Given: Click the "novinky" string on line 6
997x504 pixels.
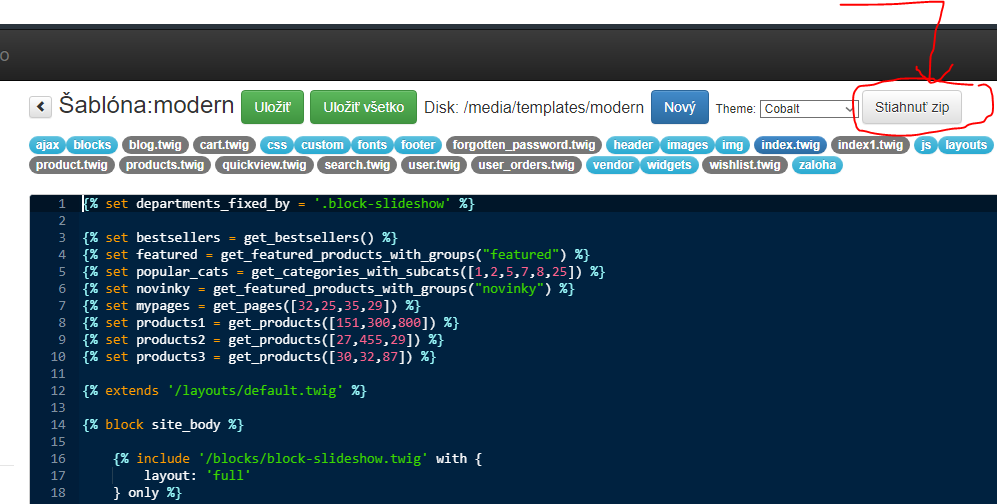Looking at the screenshot, I should pyautogui.click(x=509, y=289).
